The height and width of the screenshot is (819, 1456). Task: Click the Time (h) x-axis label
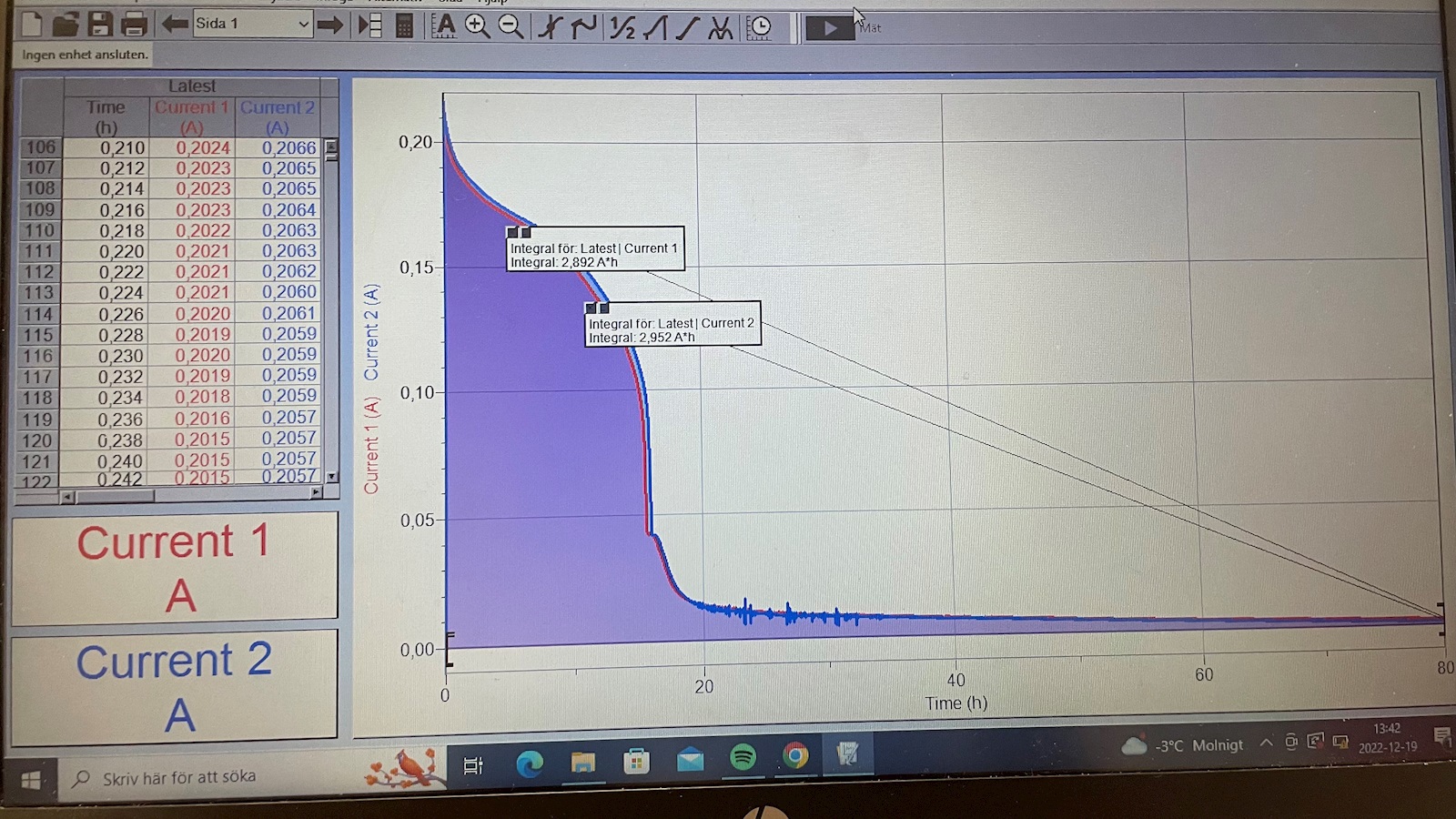pos(955,703)
